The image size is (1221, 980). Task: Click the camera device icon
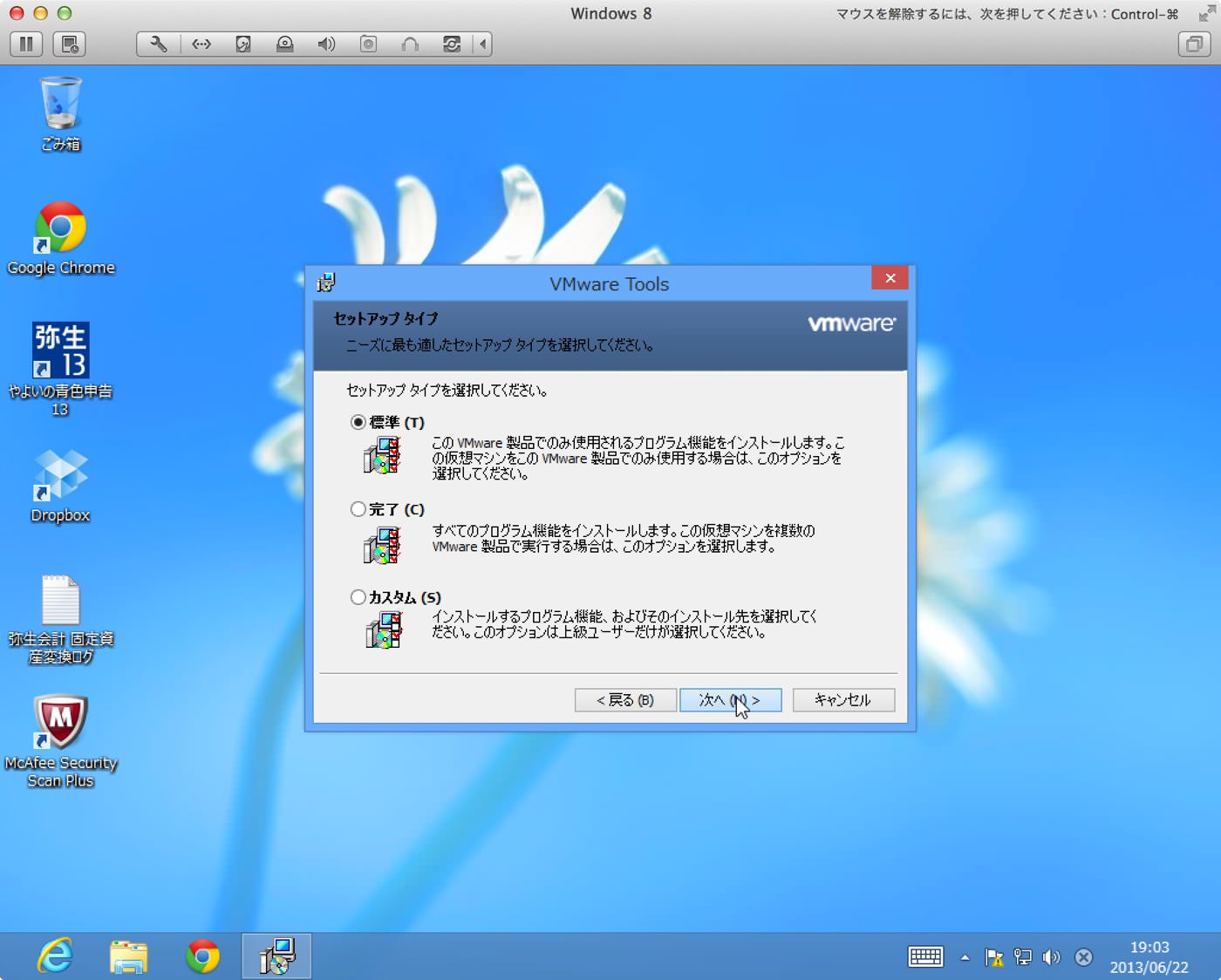tap(368, 44)
